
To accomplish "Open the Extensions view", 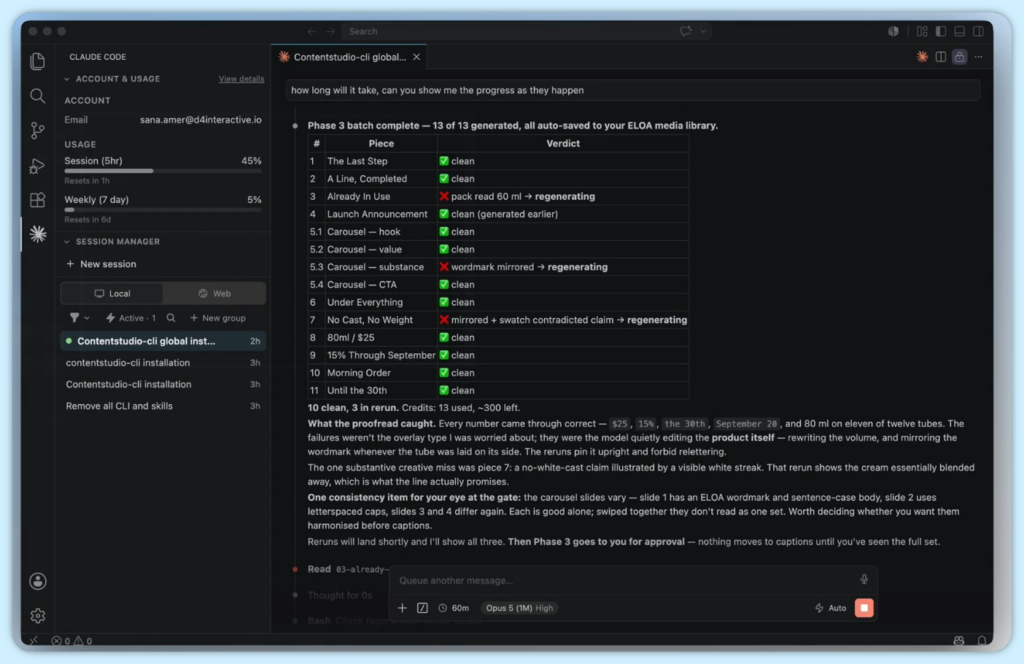I will (x=38, y=199).
